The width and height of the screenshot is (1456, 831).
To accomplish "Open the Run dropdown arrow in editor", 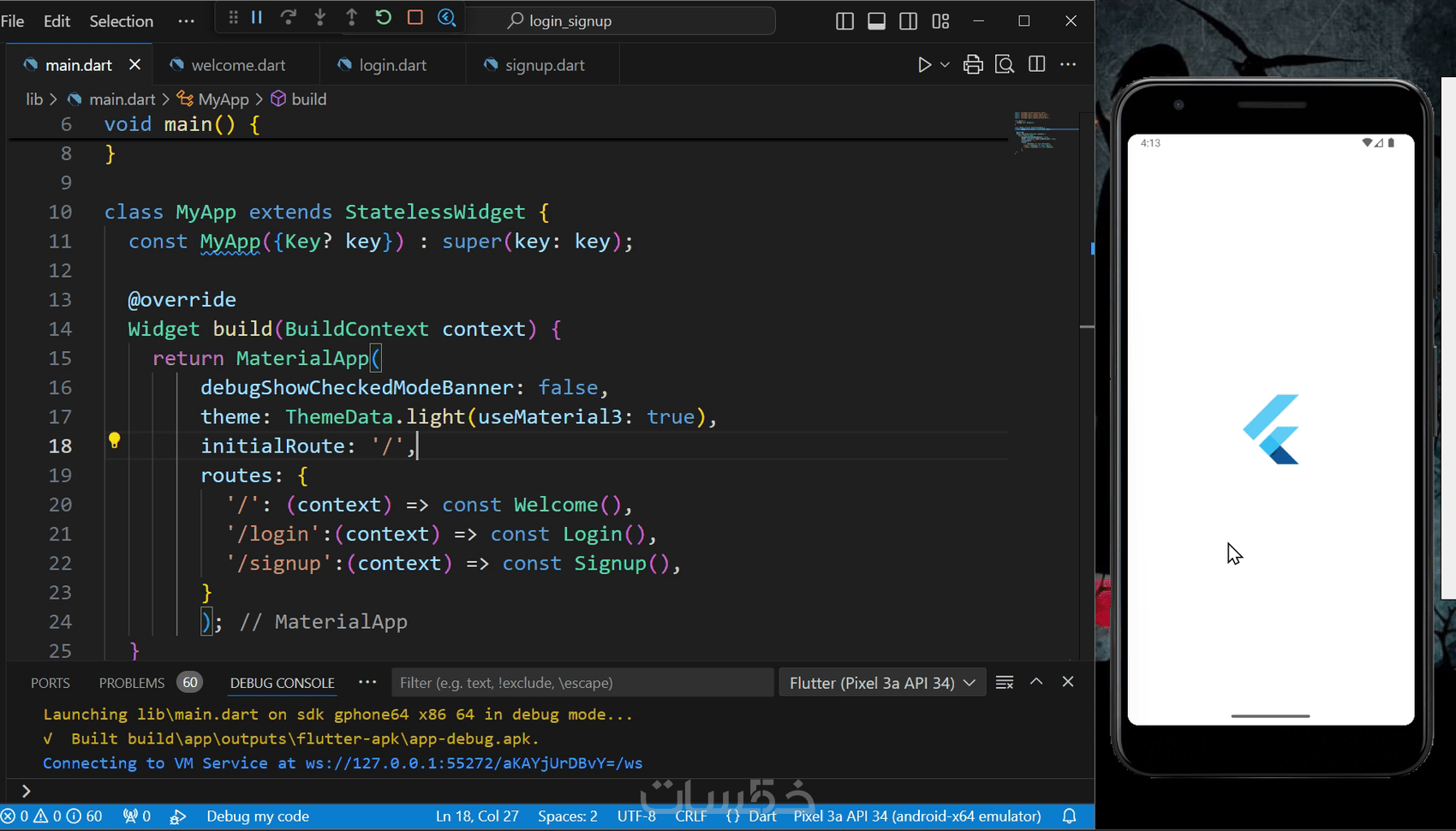I will 945,65.
